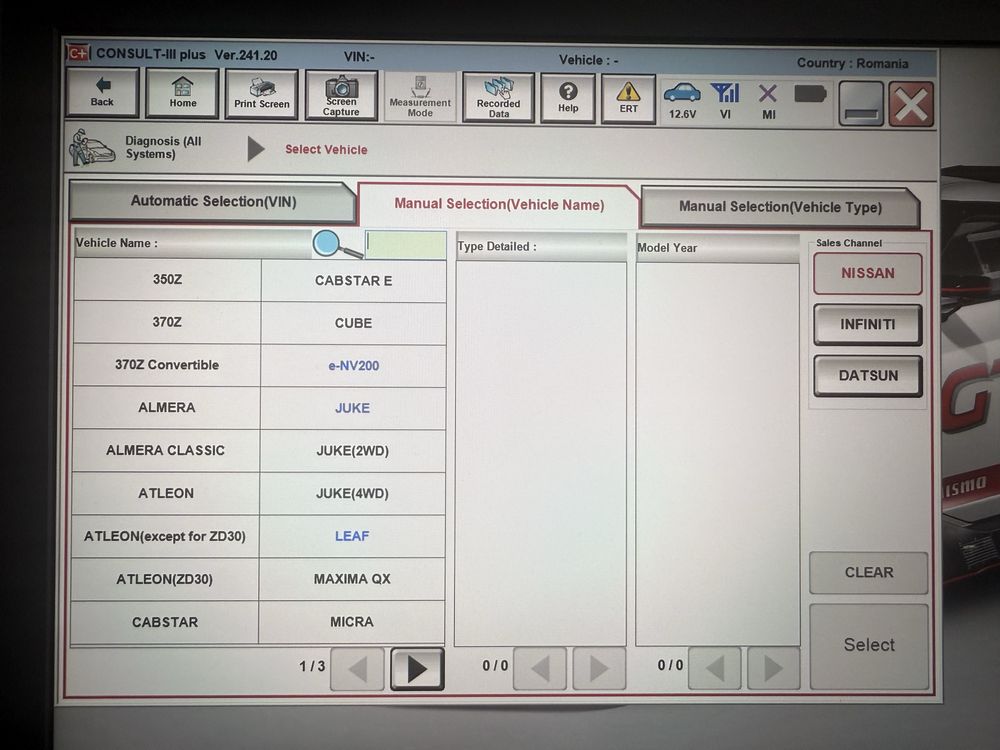Choose DATSUN sales channel
The width and height of the screenshot is (1000, 750).
[x=868, y=376]
